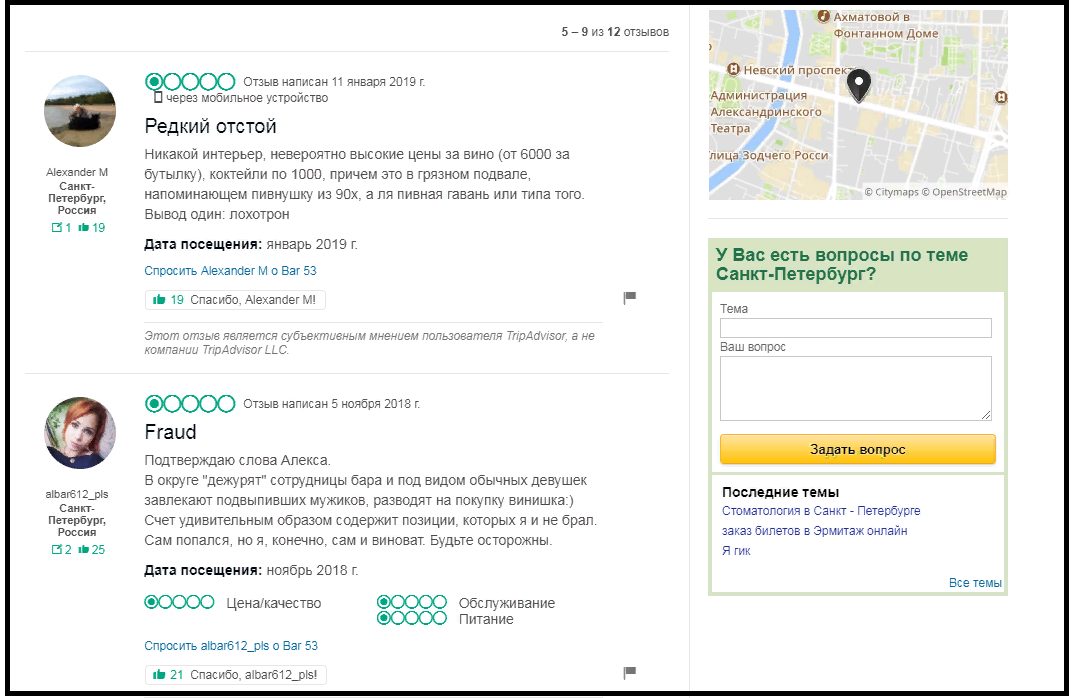Click Дата посещения: ноябрь 2018 г.

(x=251, y=570)
